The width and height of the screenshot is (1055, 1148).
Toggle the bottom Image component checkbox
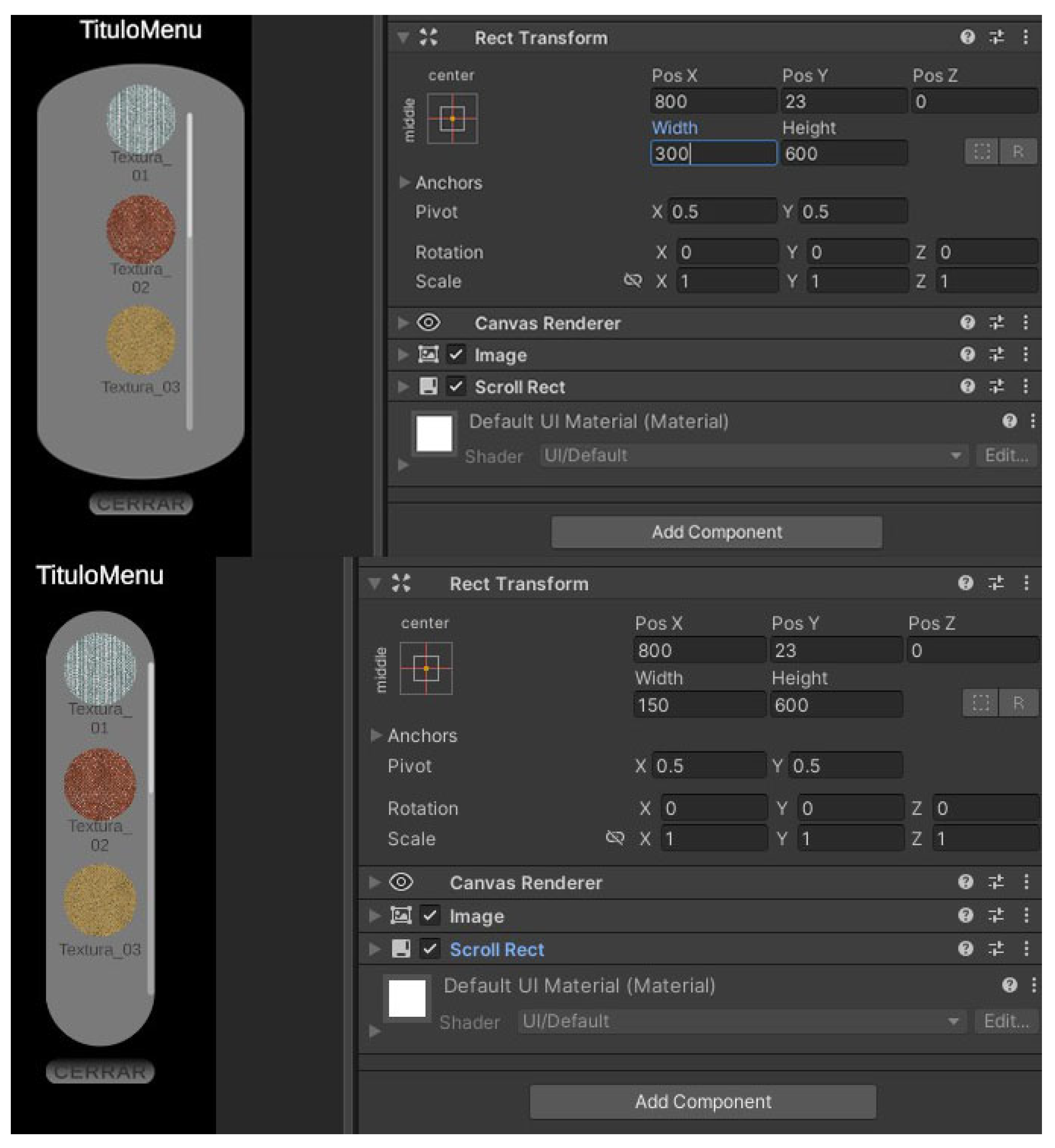(430, 916)
